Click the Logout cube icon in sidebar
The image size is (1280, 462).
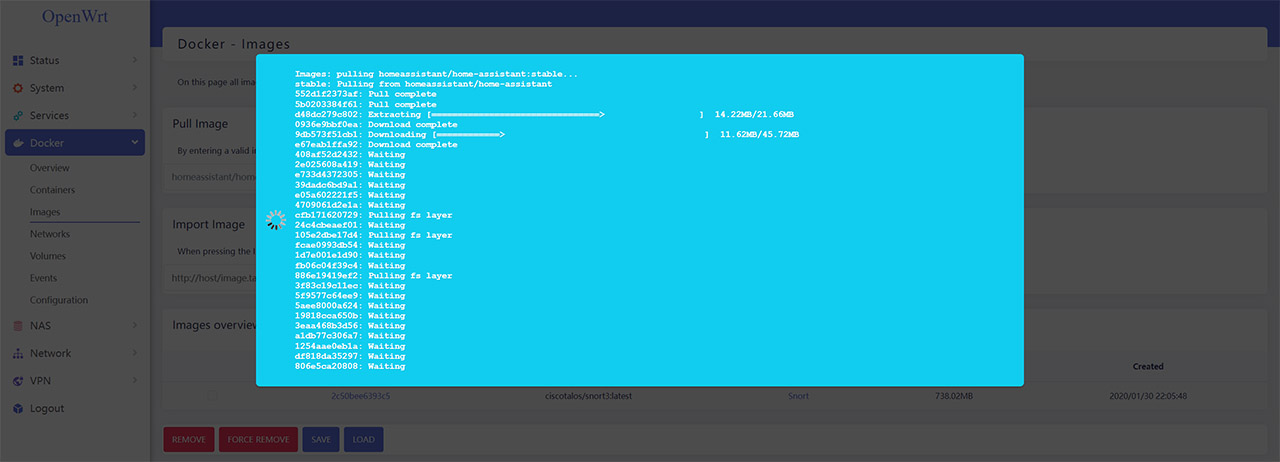pos(18,408)
